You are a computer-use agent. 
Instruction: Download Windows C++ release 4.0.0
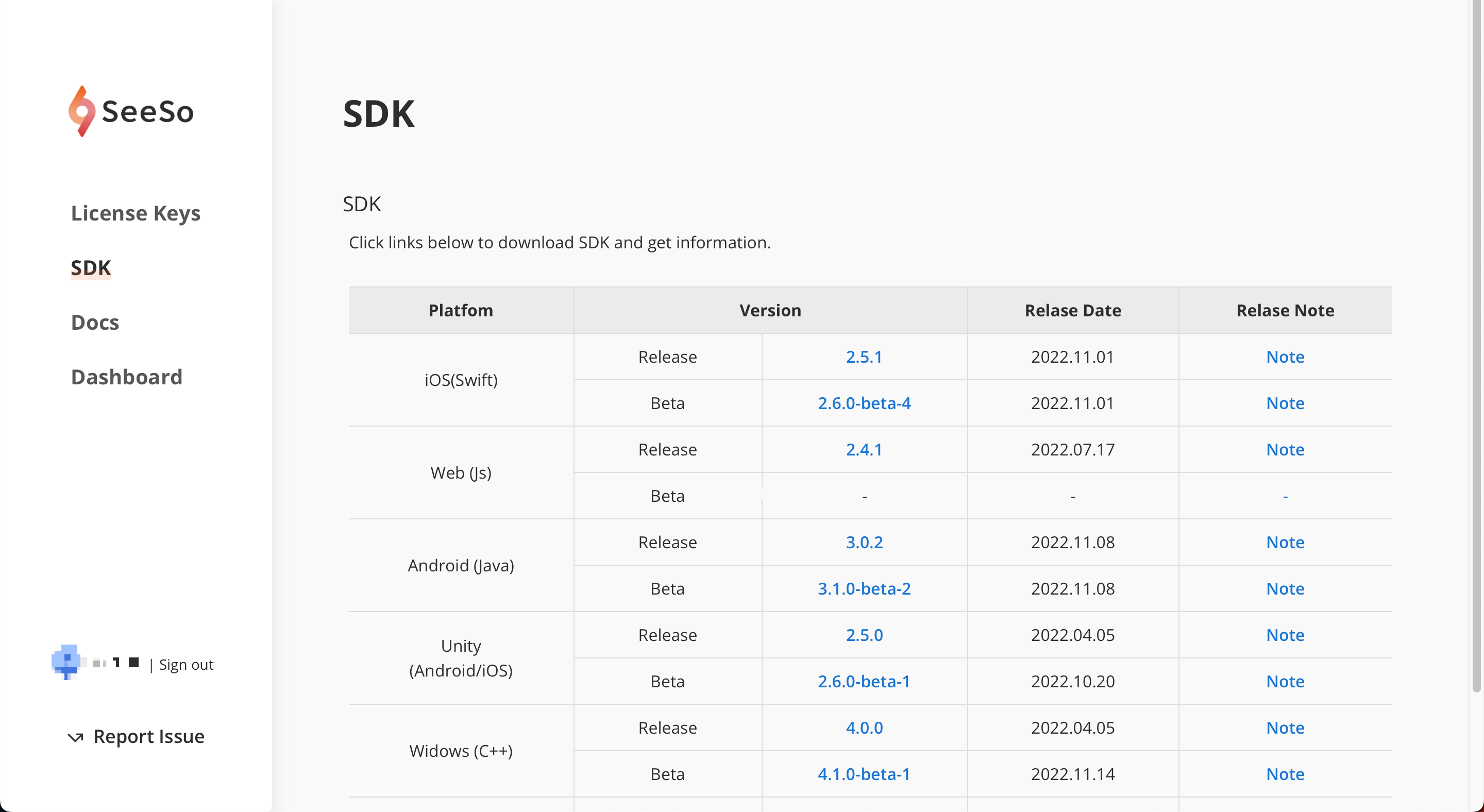point(864,728)
